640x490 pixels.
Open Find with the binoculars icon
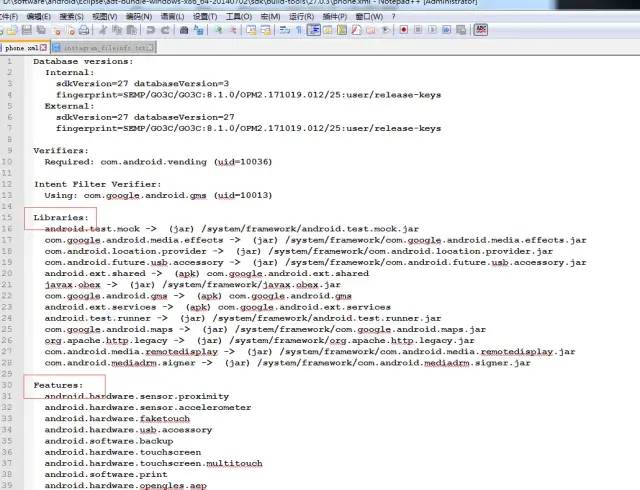click(x=184, y=30)
